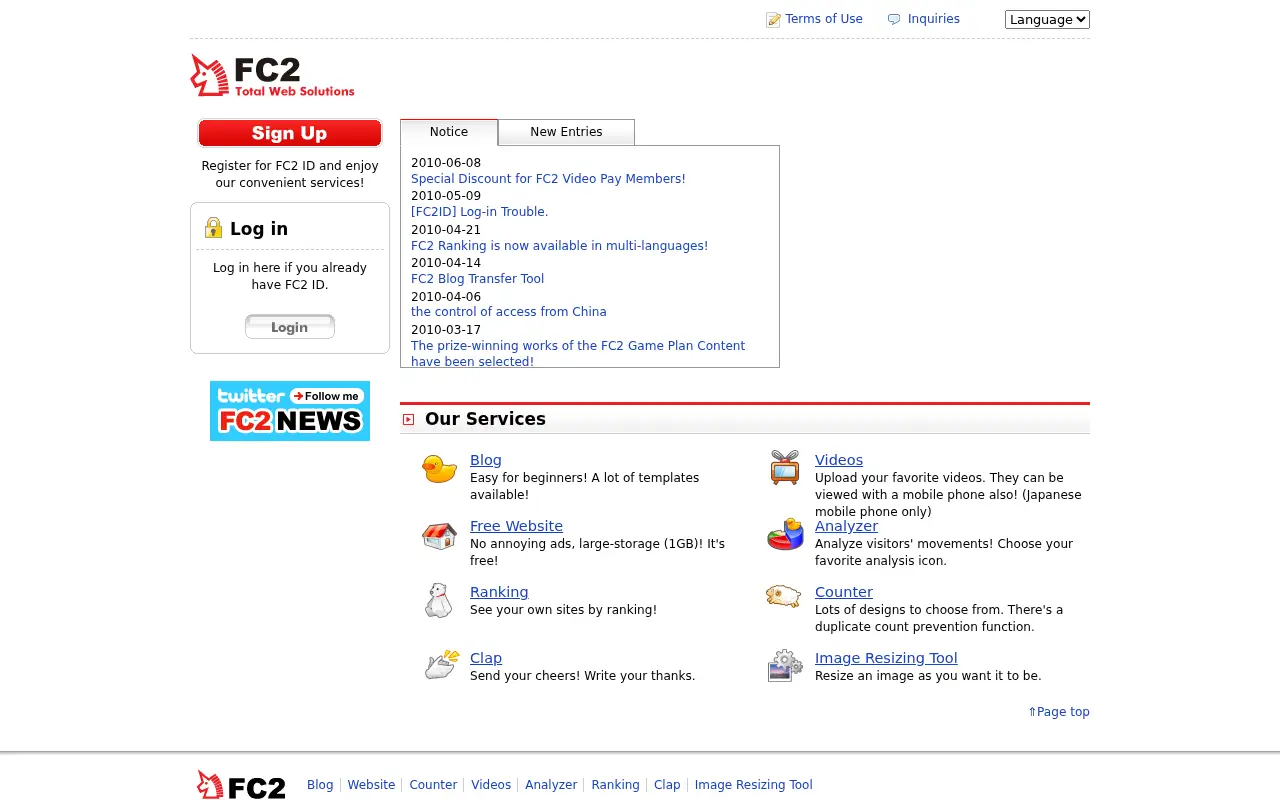The height and width of the screenshot is (800, 1280).
Task: Click the gray Login button
Action: pyautogui.click(x=290, y=327)
